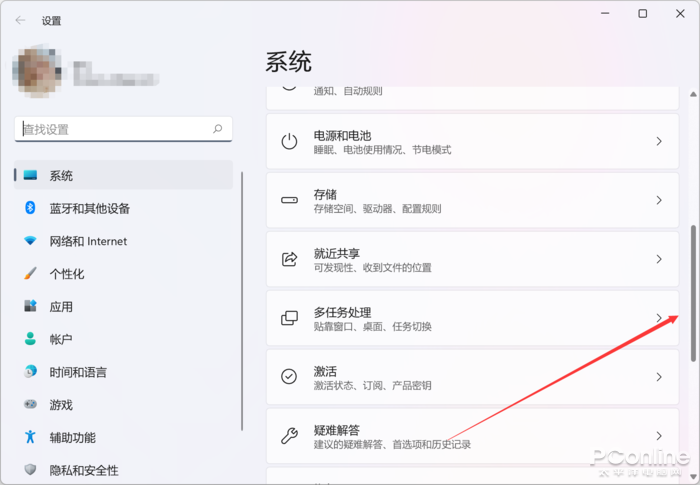This screenshot has height=485, width=700.
Task: Expand the 多任务处理 chevron arrow
Action: (659, 318)
